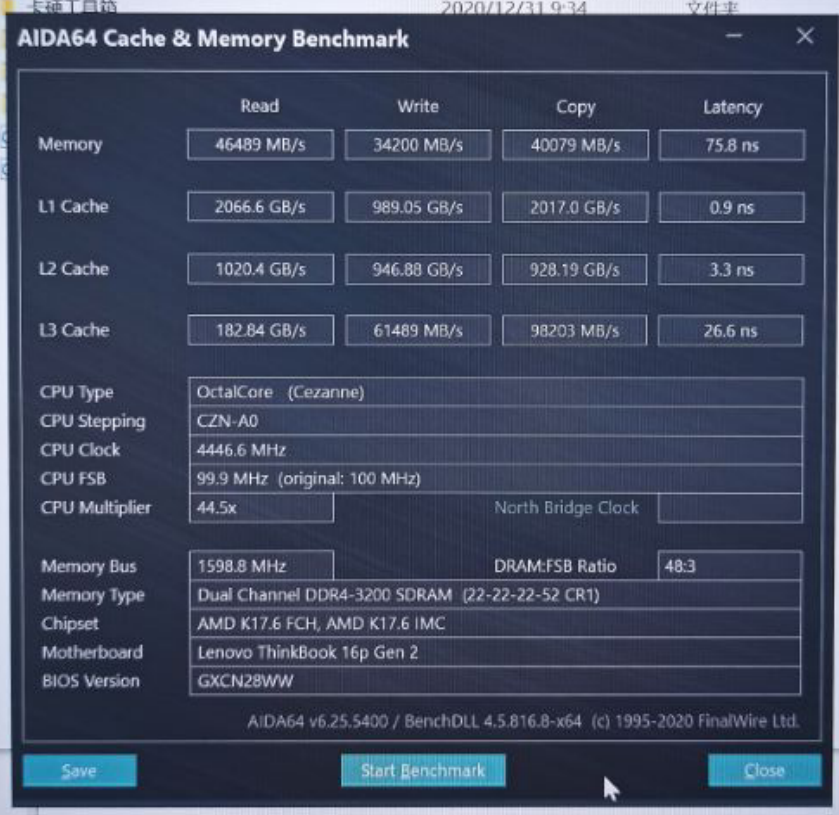
Task: Close window using title bar X
Action: coord(805,36)
